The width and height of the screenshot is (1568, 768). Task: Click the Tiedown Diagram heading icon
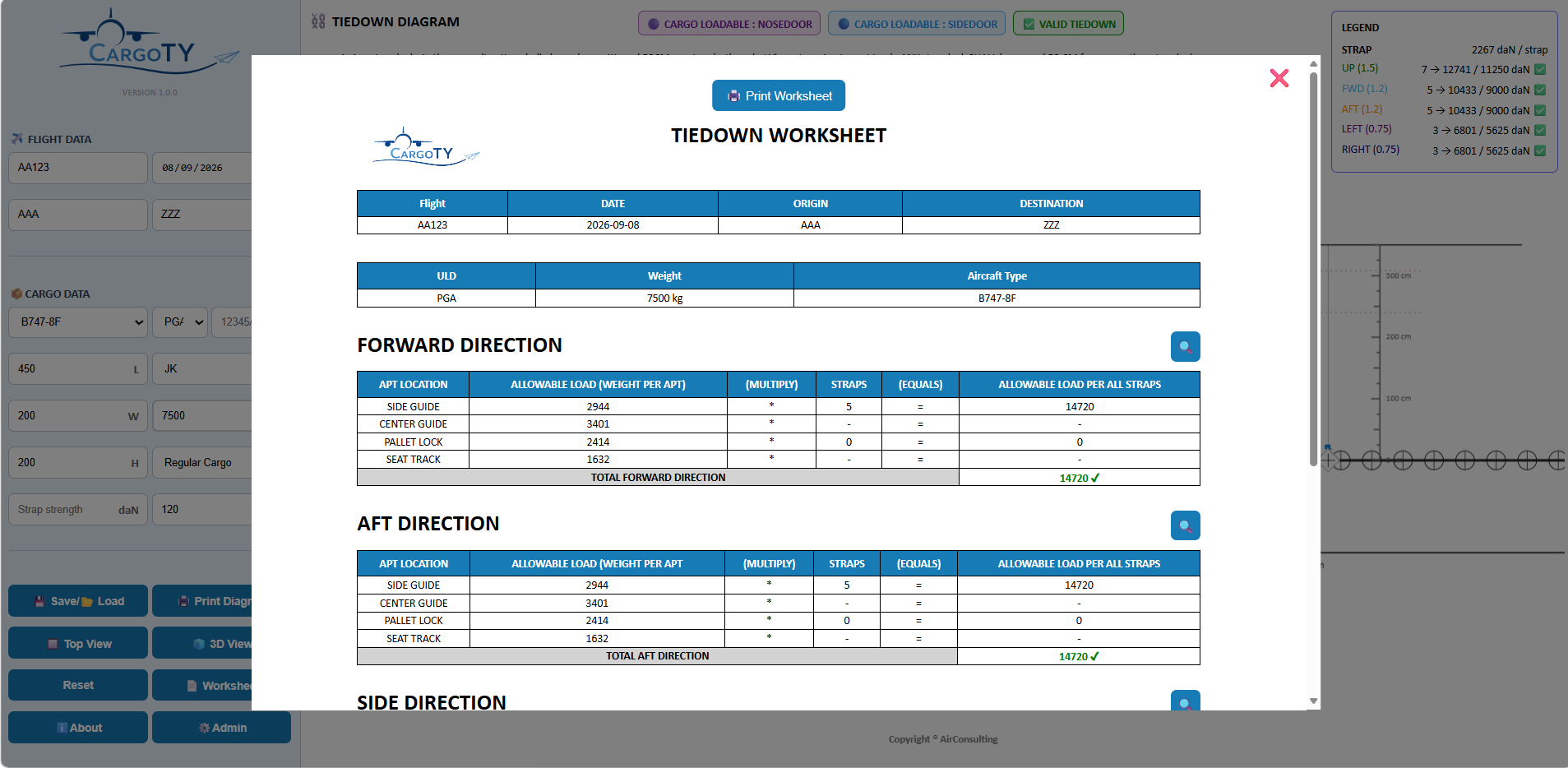pyautogui.click(x=318, y=21)
